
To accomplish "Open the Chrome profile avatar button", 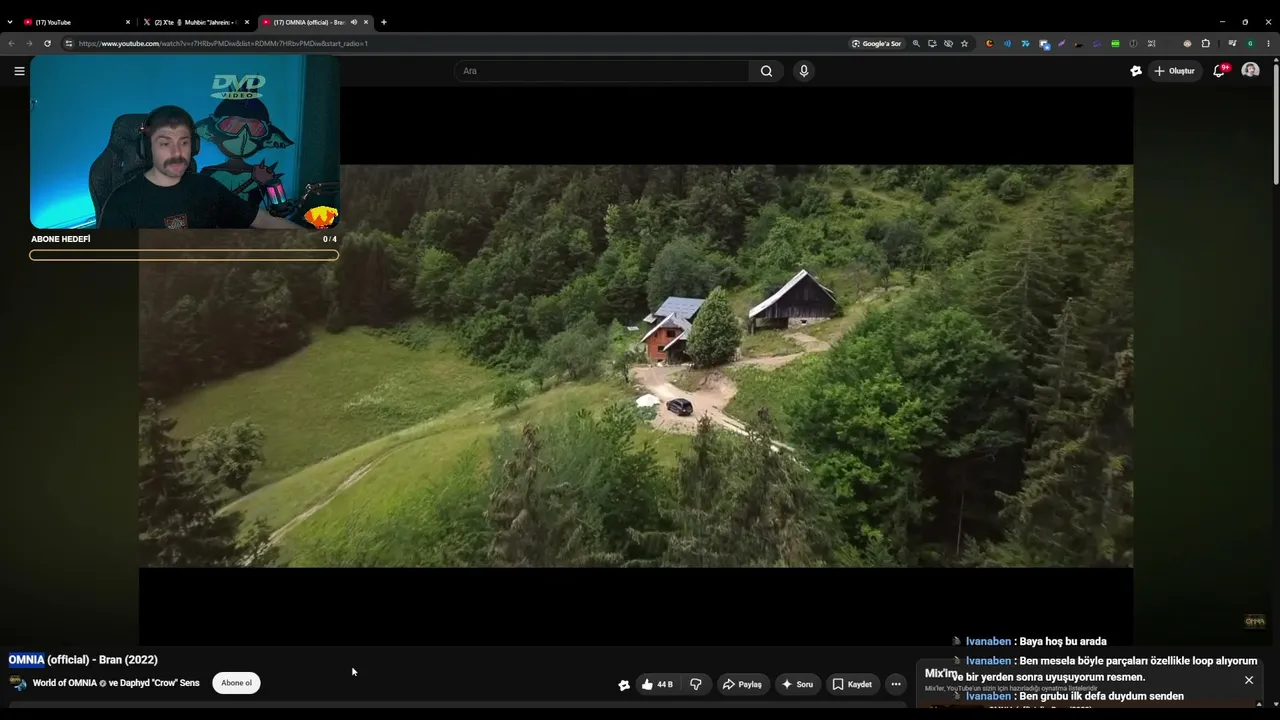I will click(x=1250, y=43).
